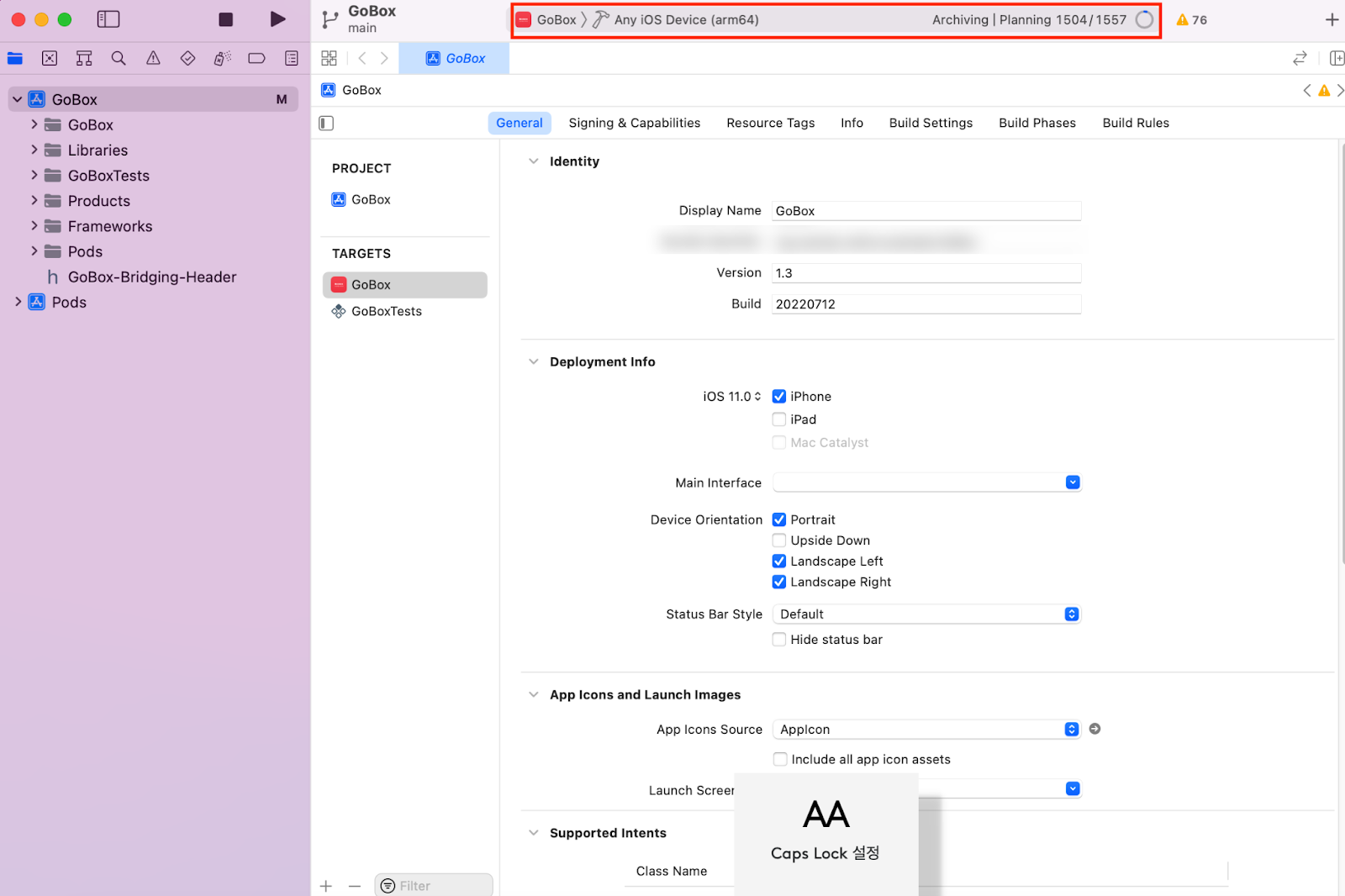Click the plus Library button

pyautogui.click(x=1332, y=19)
